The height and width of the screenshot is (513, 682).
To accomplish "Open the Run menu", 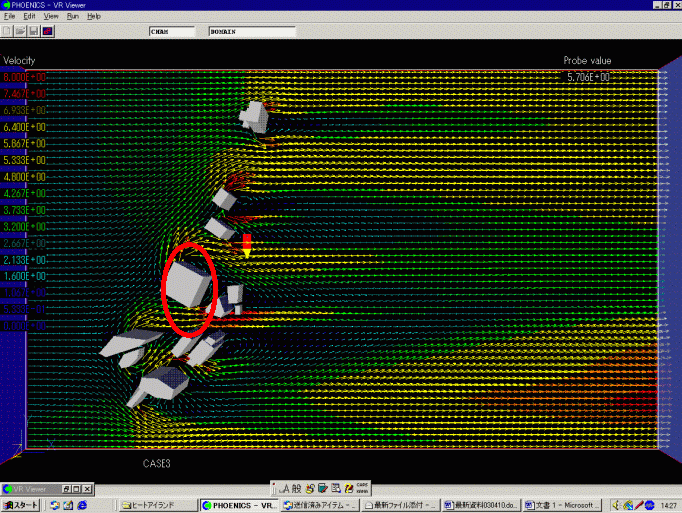I will (x=72, y=17).
